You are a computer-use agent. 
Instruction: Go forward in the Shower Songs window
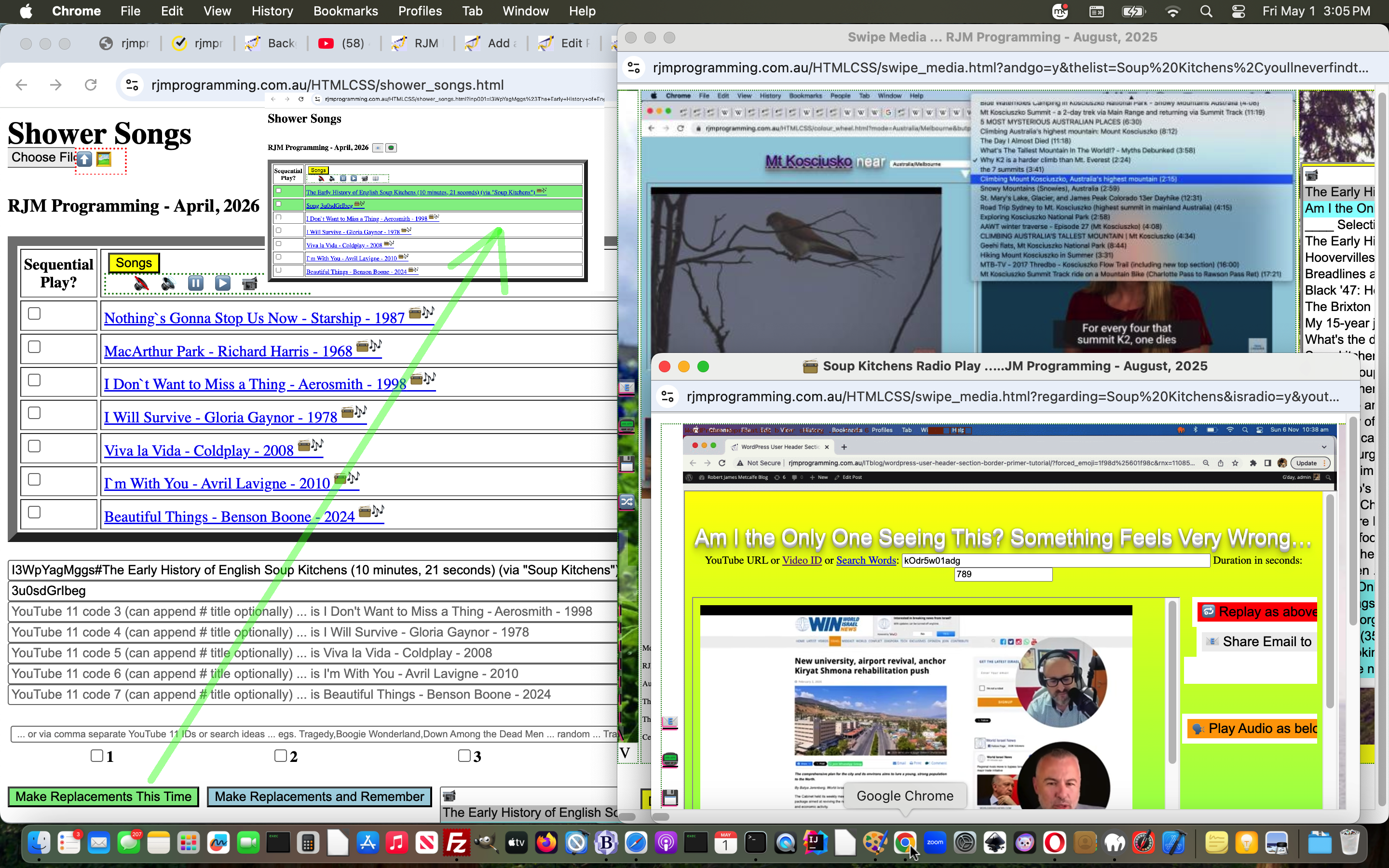point(55,85)
